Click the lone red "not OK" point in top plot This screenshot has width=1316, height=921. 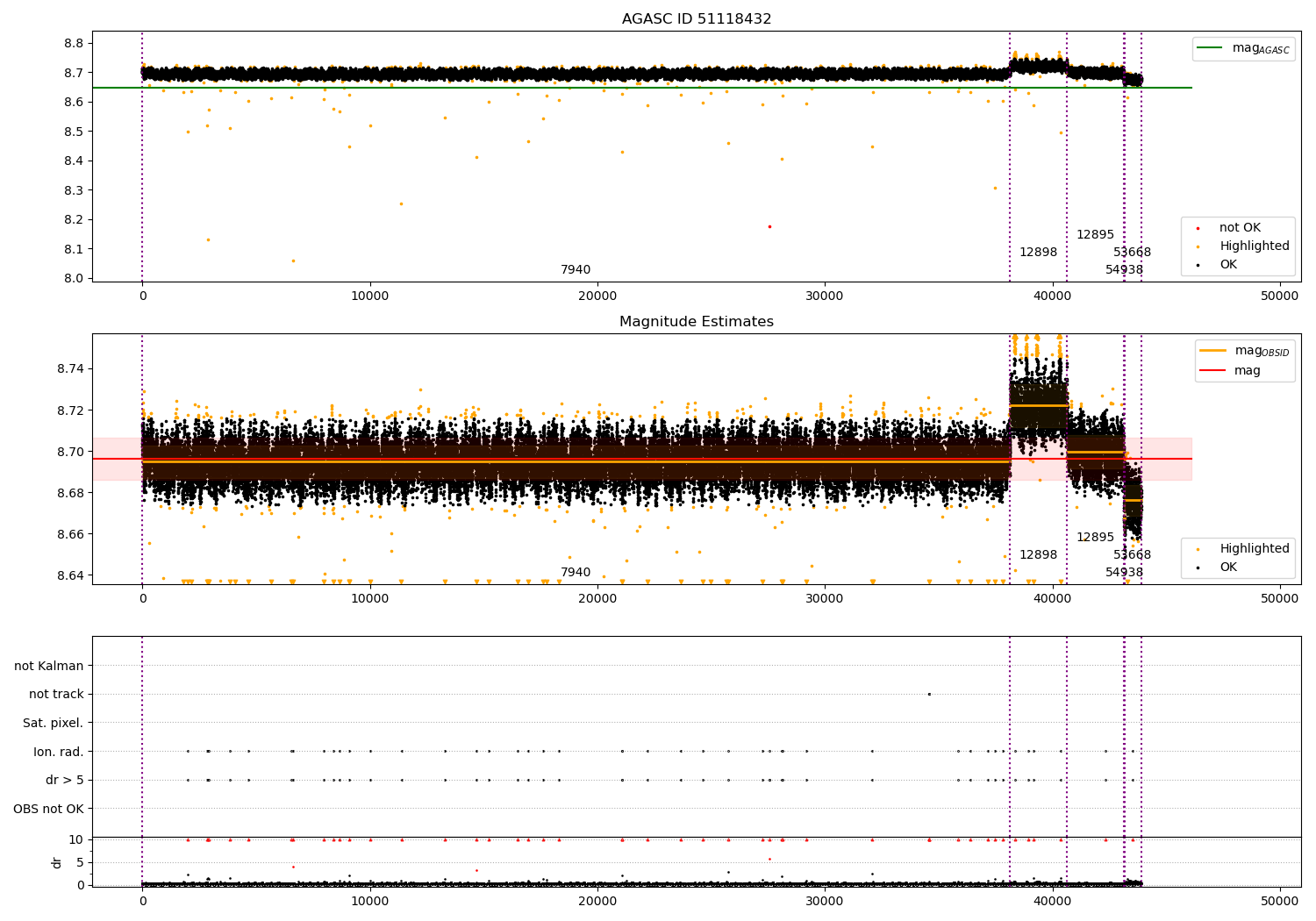769,226
